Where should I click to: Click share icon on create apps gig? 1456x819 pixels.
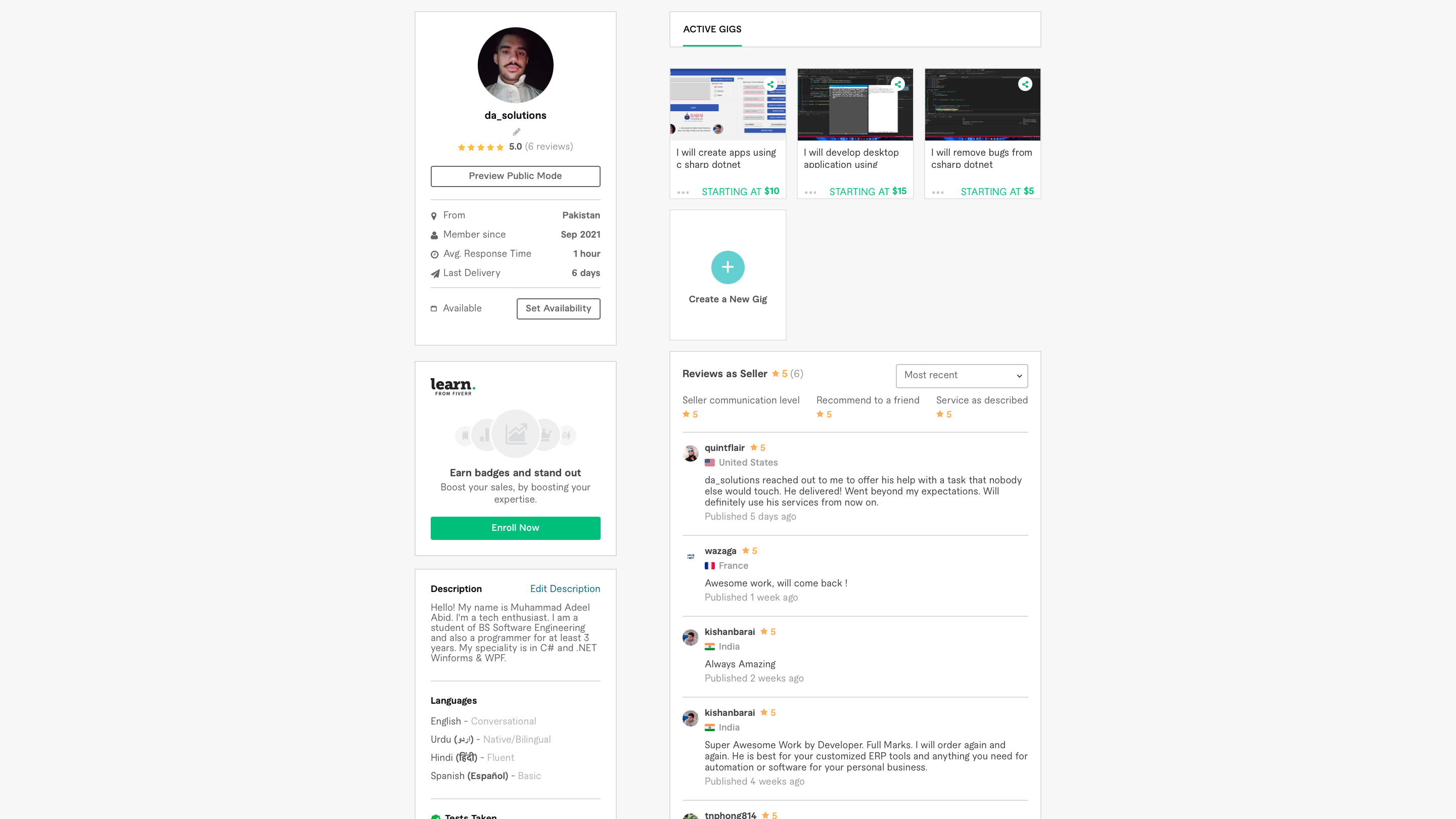pos(770,84)
